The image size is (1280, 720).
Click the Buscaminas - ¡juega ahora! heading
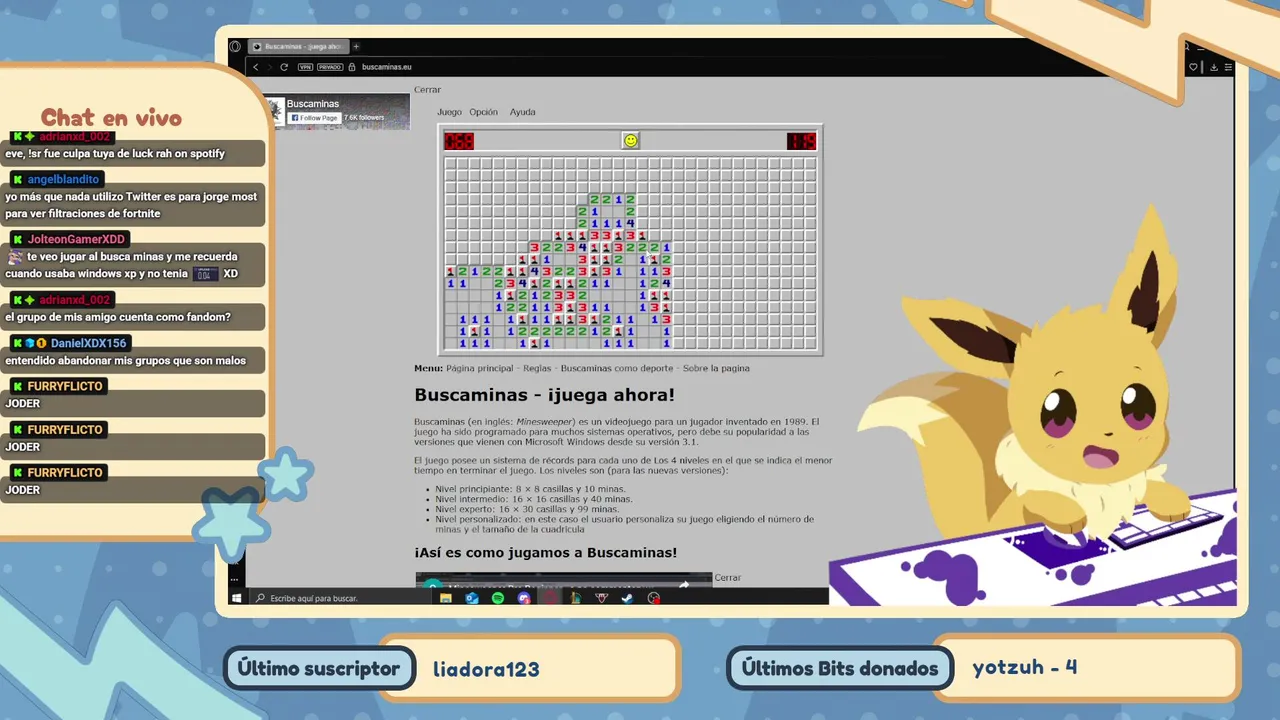click(x=545, y=396)
